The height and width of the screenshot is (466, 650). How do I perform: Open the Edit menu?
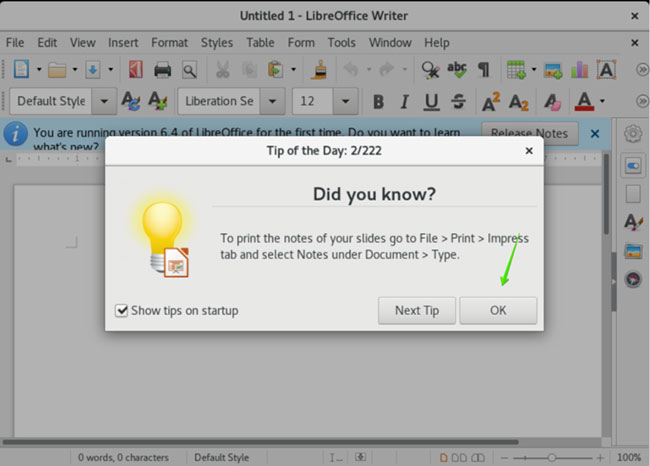(47, 43)
